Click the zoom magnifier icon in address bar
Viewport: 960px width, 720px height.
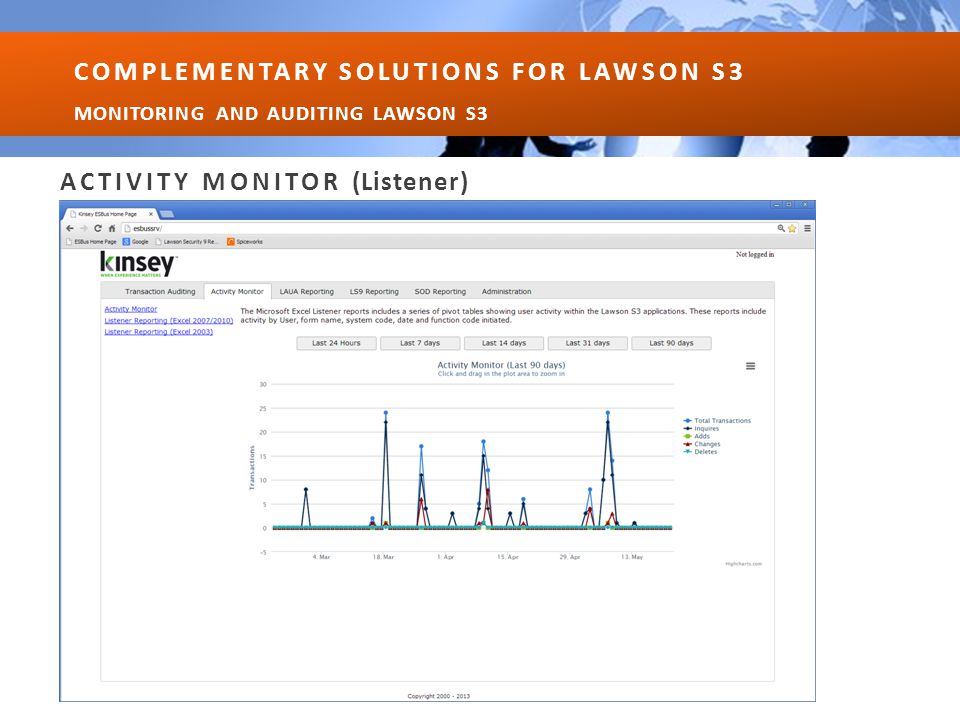click(x=781, y=228)
